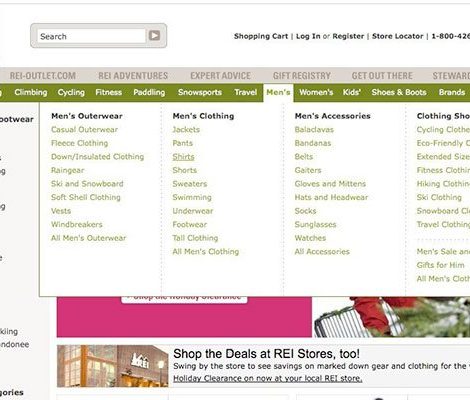Image resolution: width=470 pixels, height=400 pixels.
Task: Switch to the REI Adventures tab
Action: click(x=133, y=76)
